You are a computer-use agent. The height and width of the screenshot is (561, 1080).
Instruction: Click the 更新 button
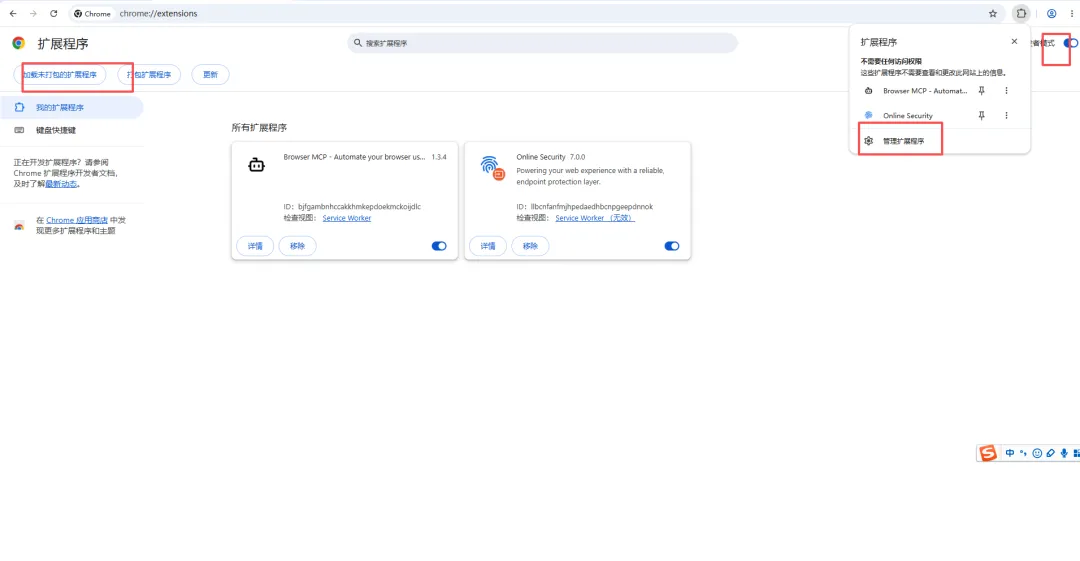(x=210, y=74)
